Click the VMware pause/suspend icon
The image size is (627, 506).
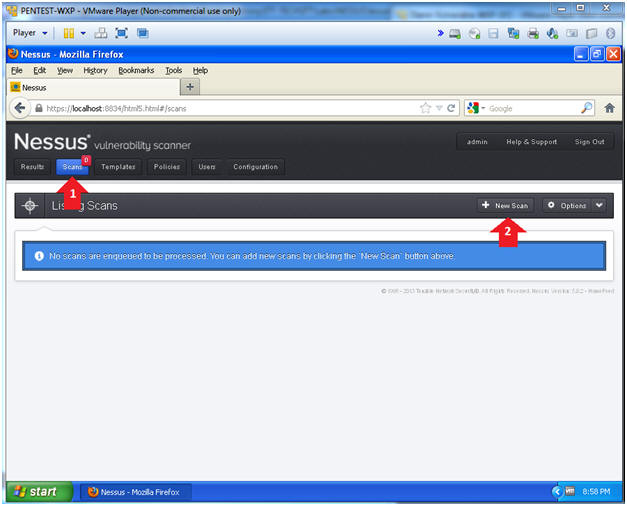coord(69,33)
